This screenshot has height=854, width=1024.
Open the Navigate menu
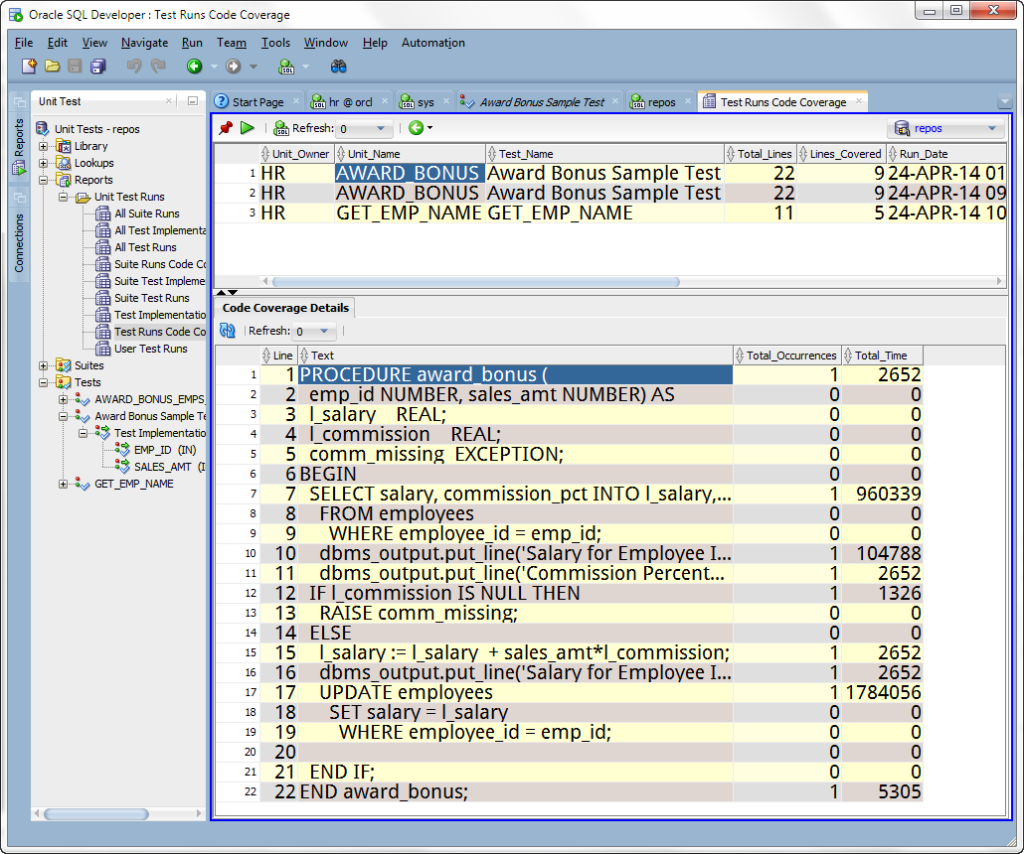pos(144,43)
